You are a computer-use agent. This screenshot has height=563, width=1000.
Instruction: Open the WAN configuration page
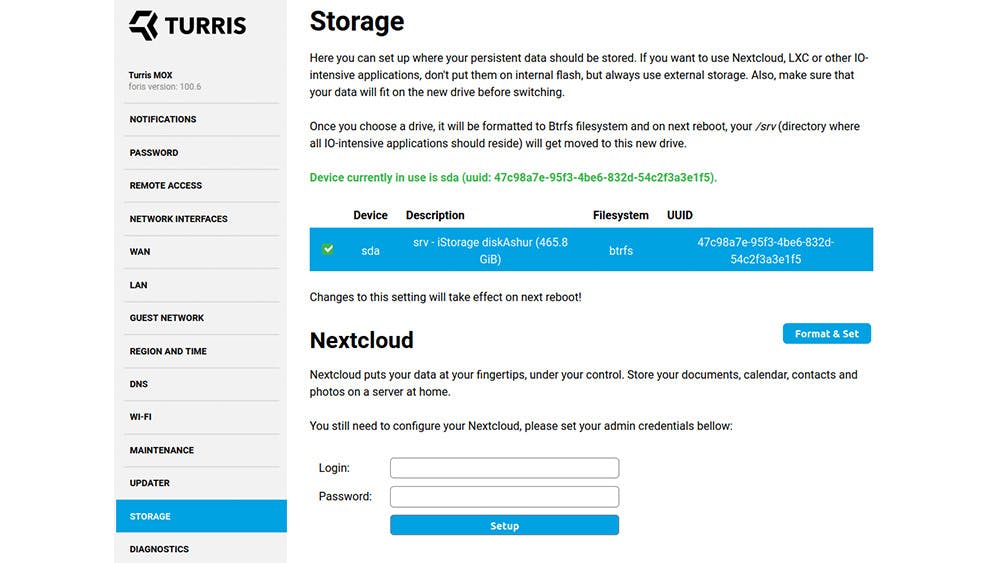(x=140, y=252)
